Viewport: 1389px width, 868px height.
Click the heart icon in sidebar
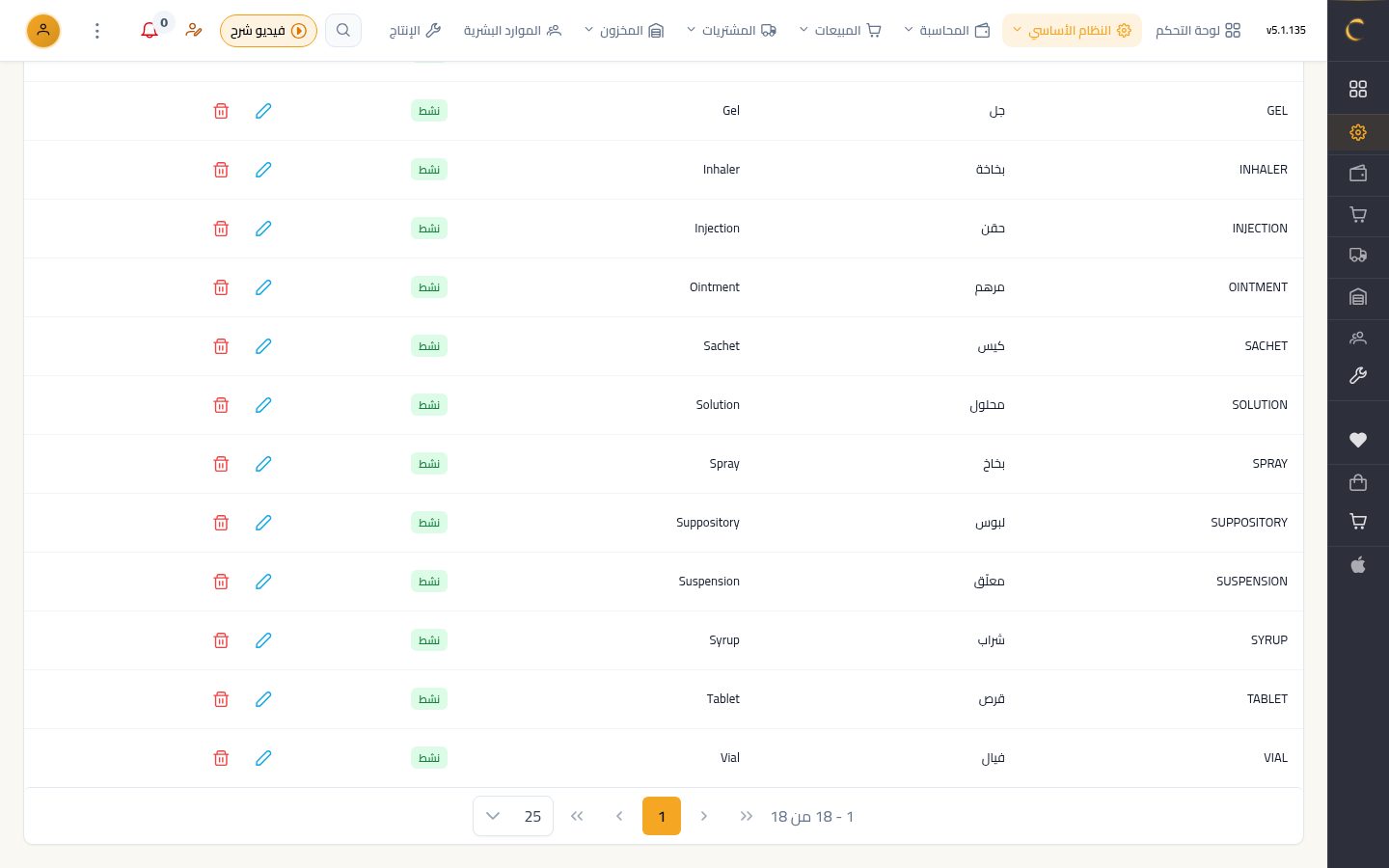click(1358, 440)
